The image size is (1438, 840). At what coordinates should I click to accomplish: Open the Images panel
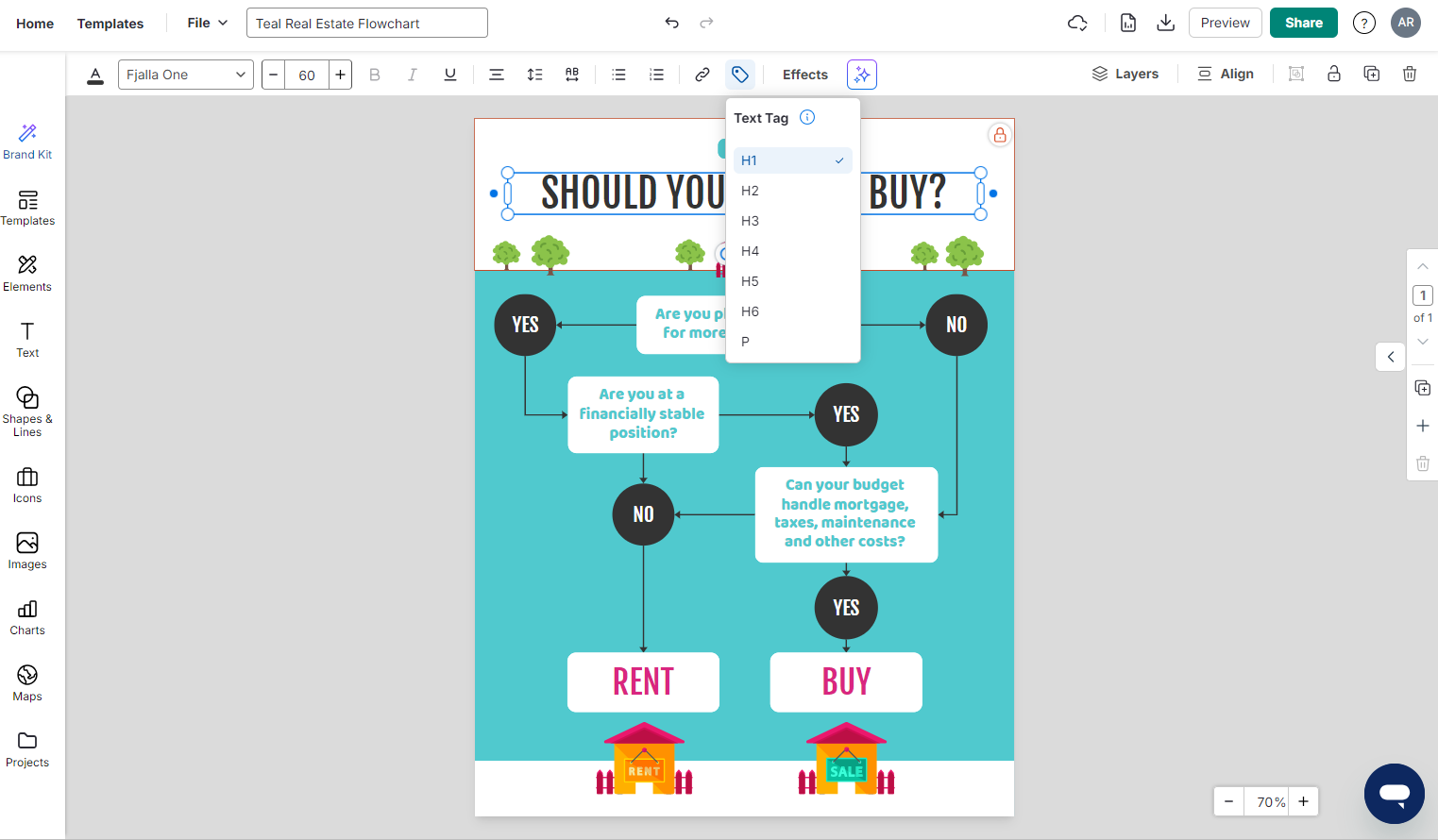pyautogui.click(x=25, y=550)
